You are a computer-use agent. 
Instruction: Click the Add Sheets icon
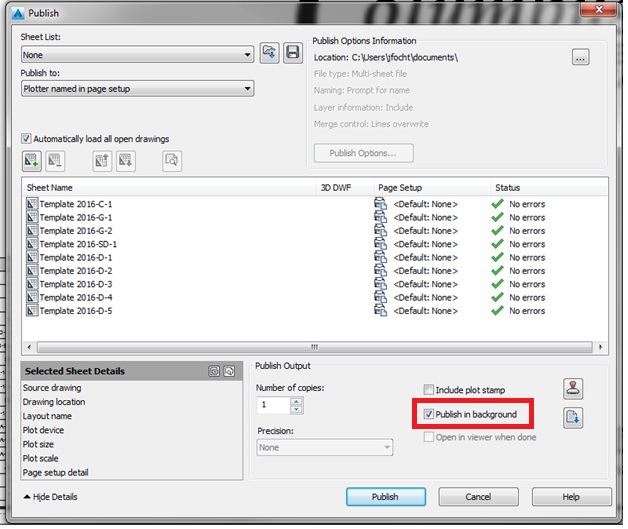pyautogui.click(x=31, y=161)
